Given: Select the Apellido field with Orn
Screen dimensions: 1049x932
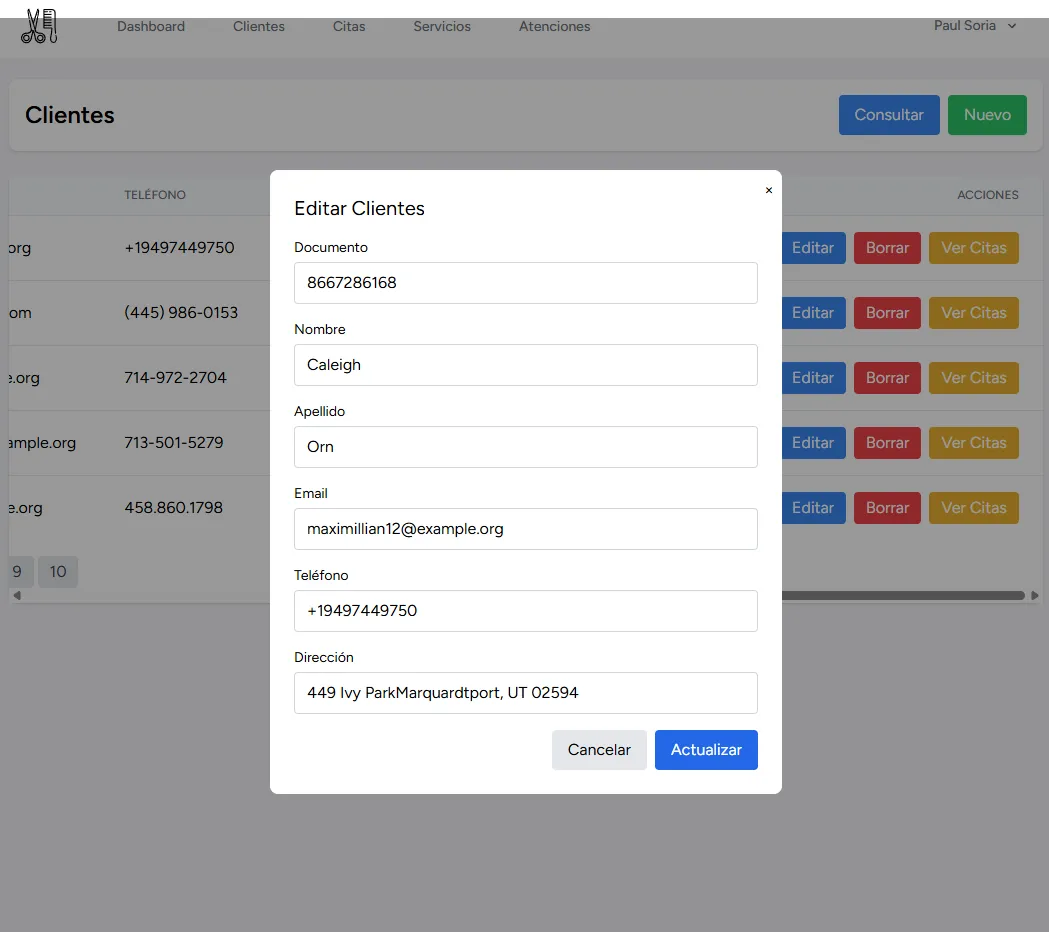Looking at the screenshot, I should click(x=525, y=447).
